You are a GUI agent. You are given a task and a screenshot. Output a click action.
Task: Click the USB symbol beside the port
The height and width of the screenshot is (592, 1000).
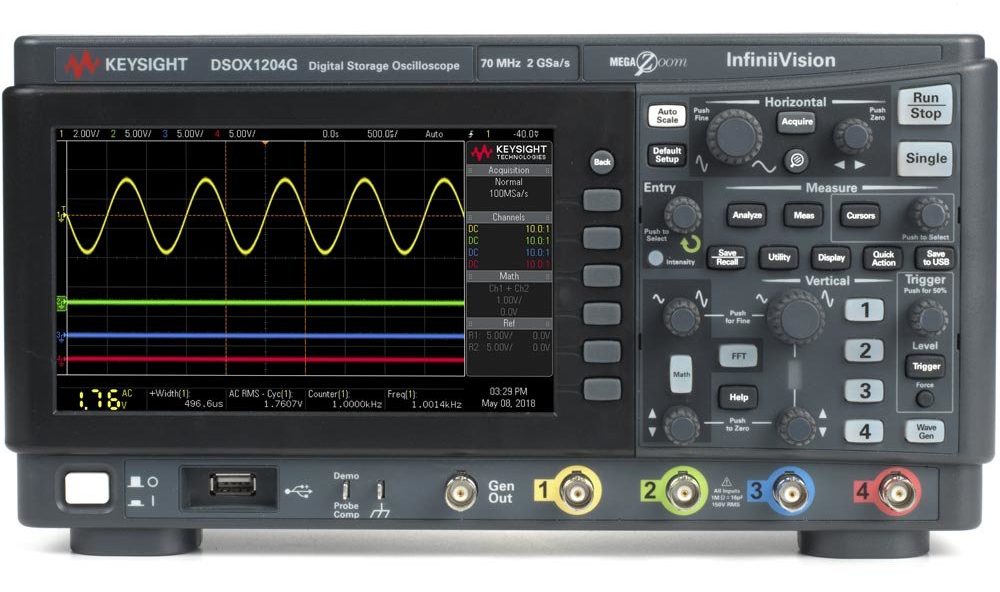click(298, 491)
